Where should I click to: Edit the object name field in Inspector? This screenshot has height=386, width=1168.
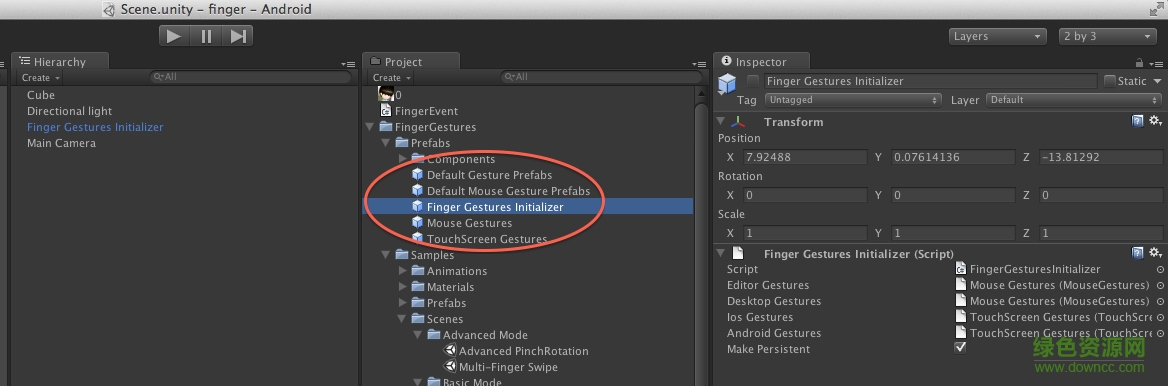tap(930, 80)
